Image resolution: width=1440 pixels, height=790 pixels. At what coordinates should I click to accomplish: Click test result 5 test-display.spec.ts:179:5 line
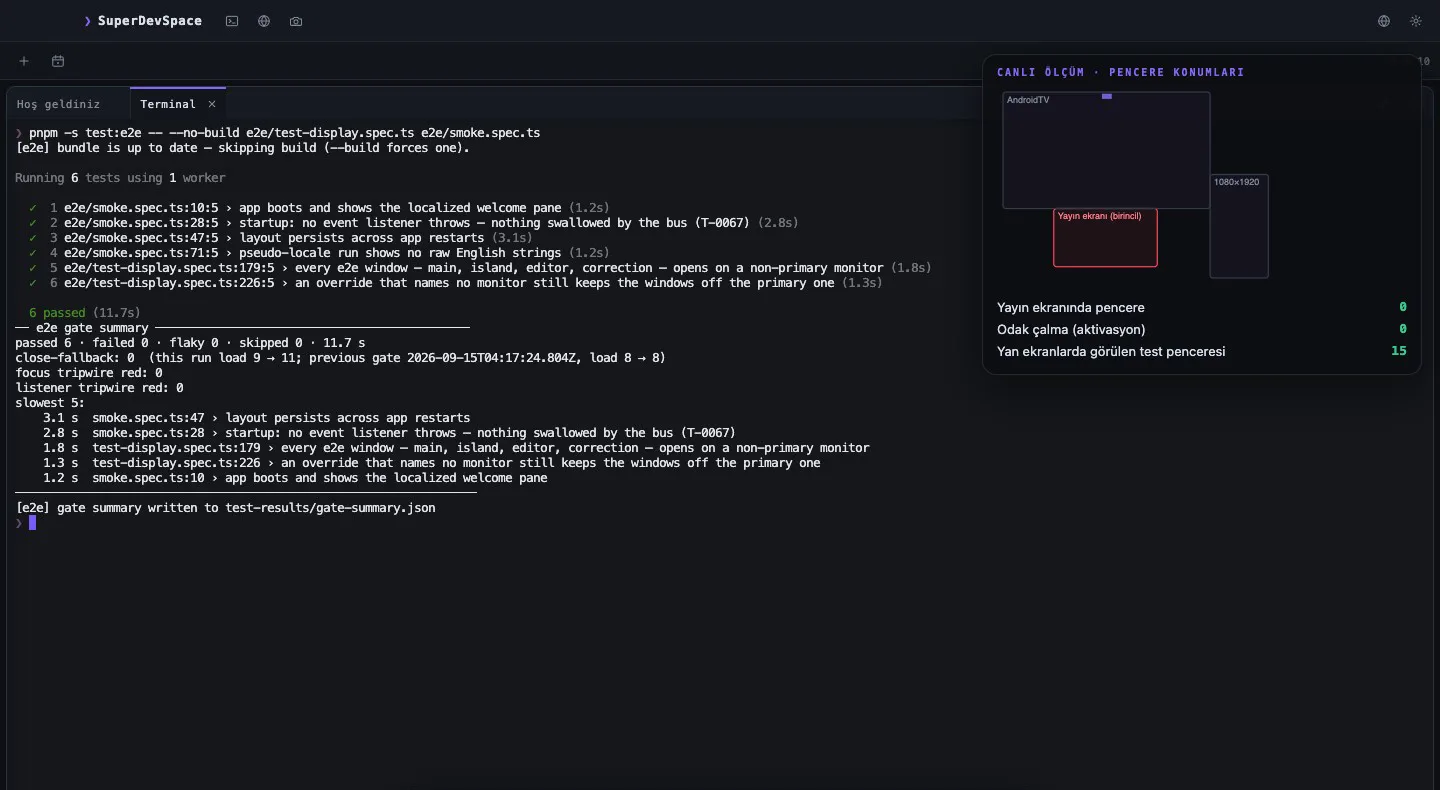coord(479,268)
